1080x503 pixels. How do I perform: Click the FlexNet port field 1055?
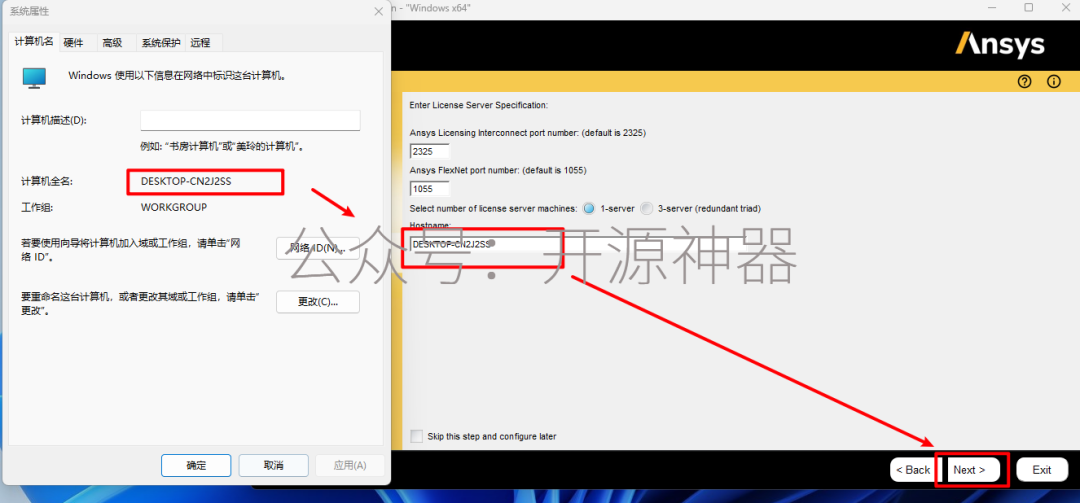430,188
